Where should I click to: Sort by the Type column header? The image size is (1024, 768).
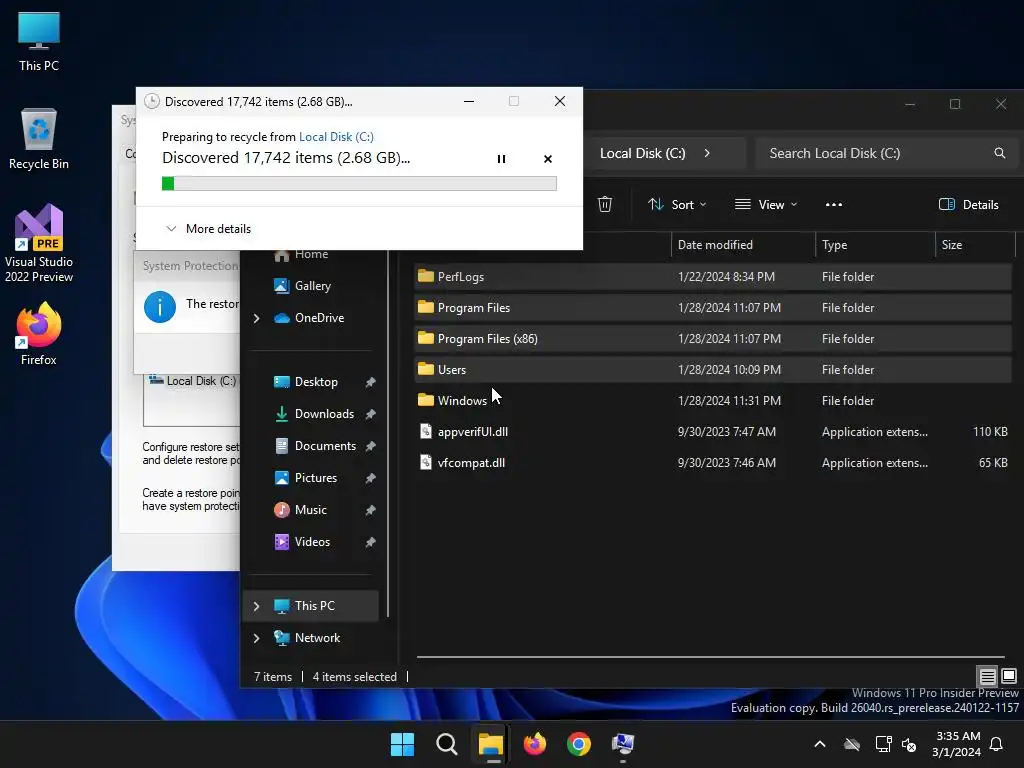tap(875, 245)
